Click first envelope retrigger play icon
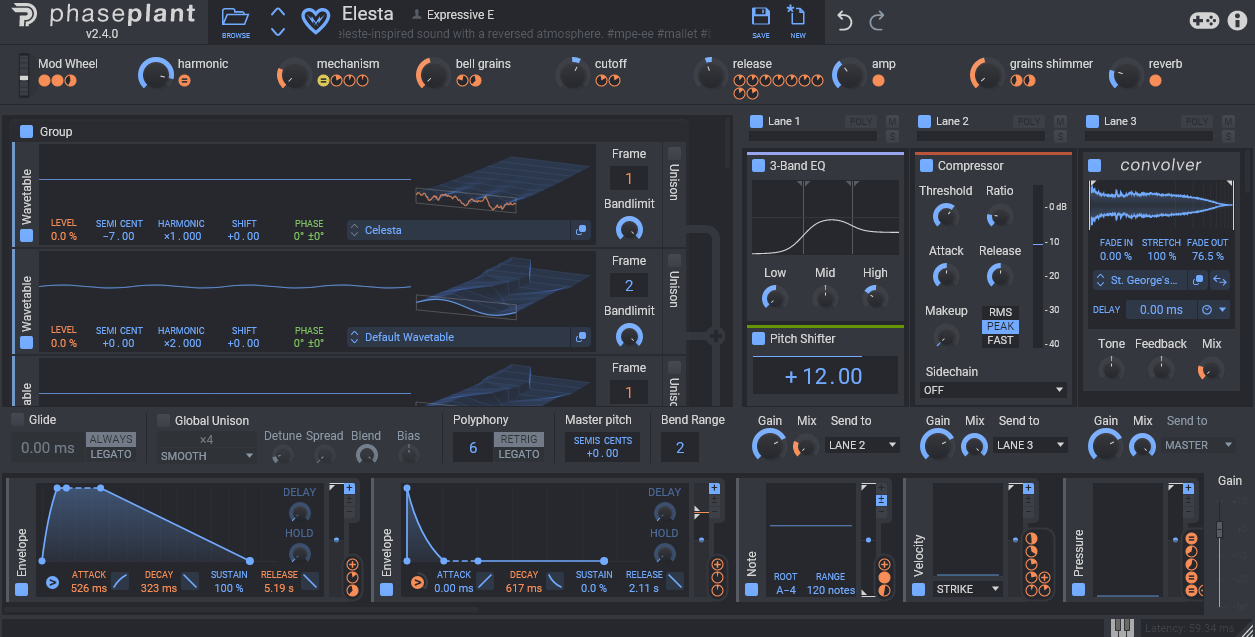1255x637 pixels. pyautogui.click(x=52, y=581)
